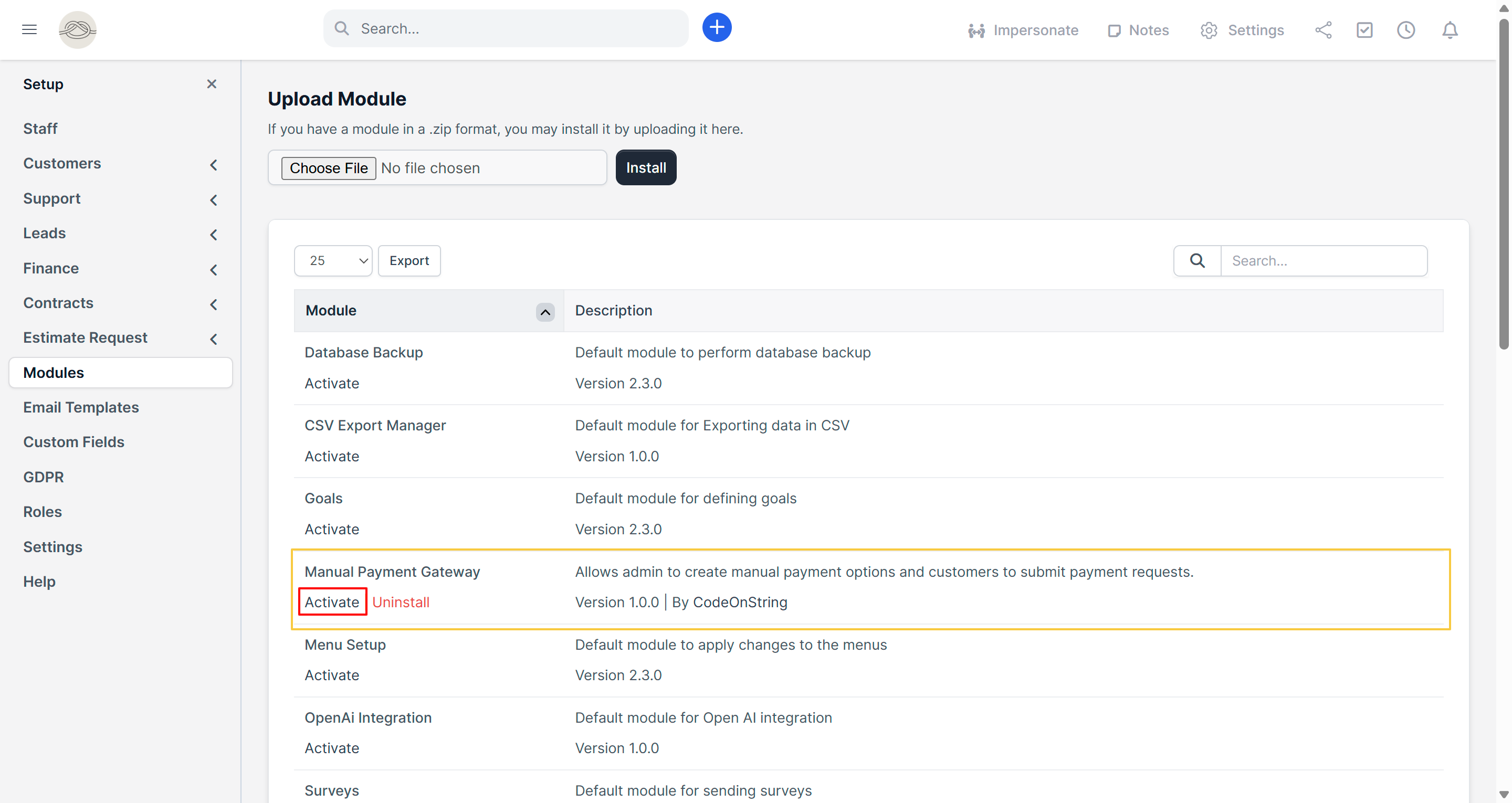Open Settings in the Setup sidebar
This screenshot has width=1512, height=803.
(53, 547)
